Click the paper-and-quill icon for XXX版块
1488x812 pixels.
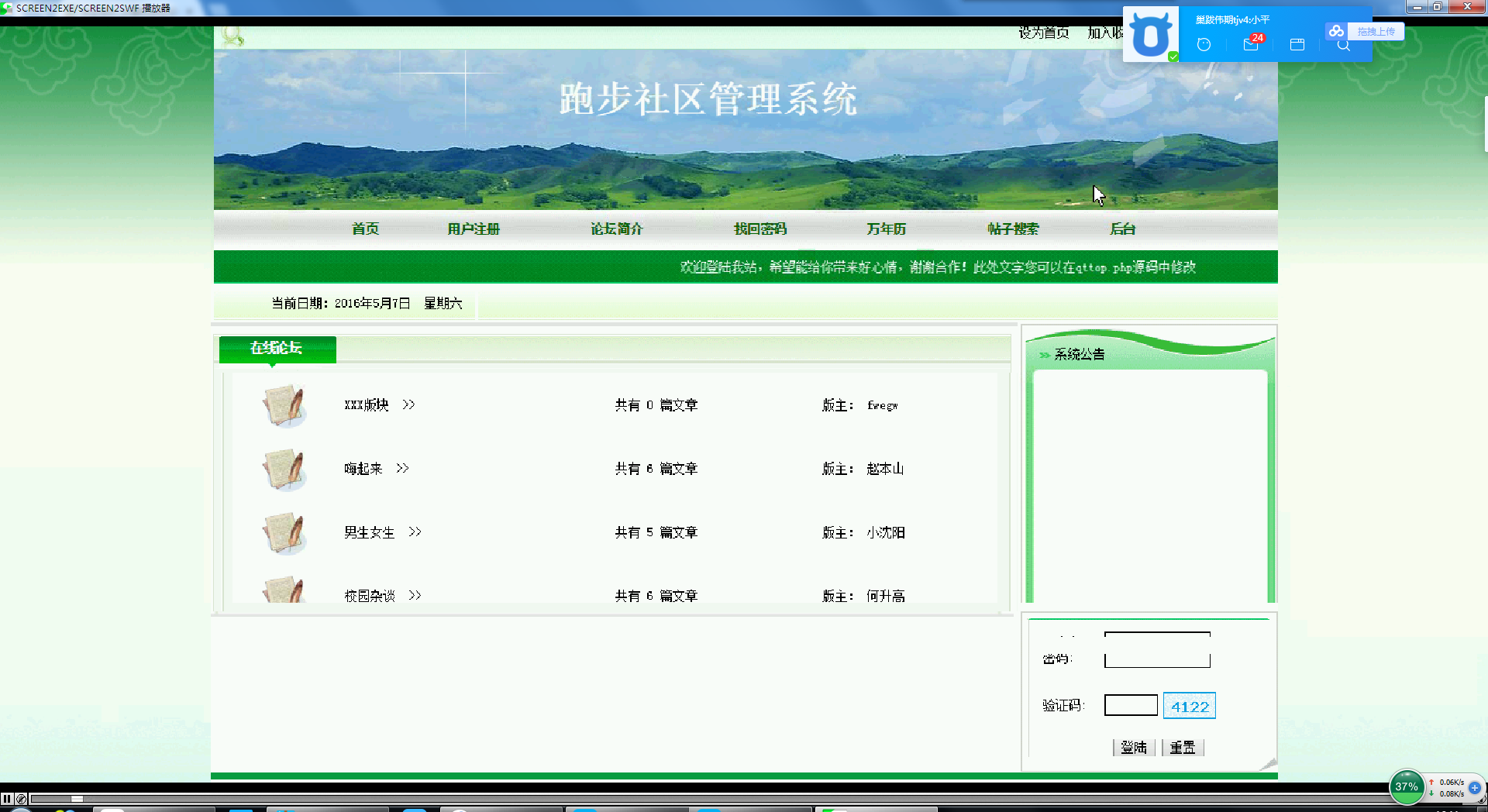(284, 405)
